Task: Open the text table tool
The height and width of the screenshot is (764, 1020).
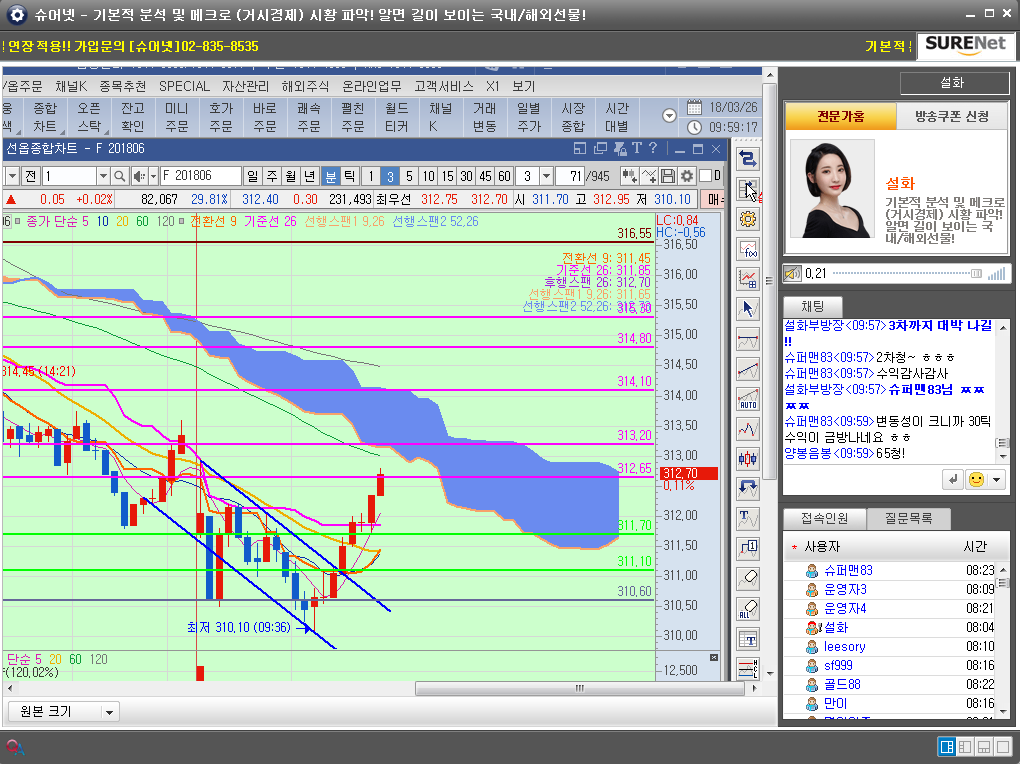Action: click(747, 639)
